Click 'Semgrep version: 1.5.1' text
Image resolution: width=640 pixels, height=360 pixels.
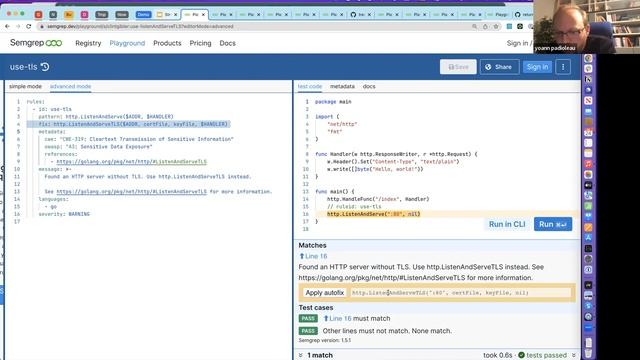point(324,340)
